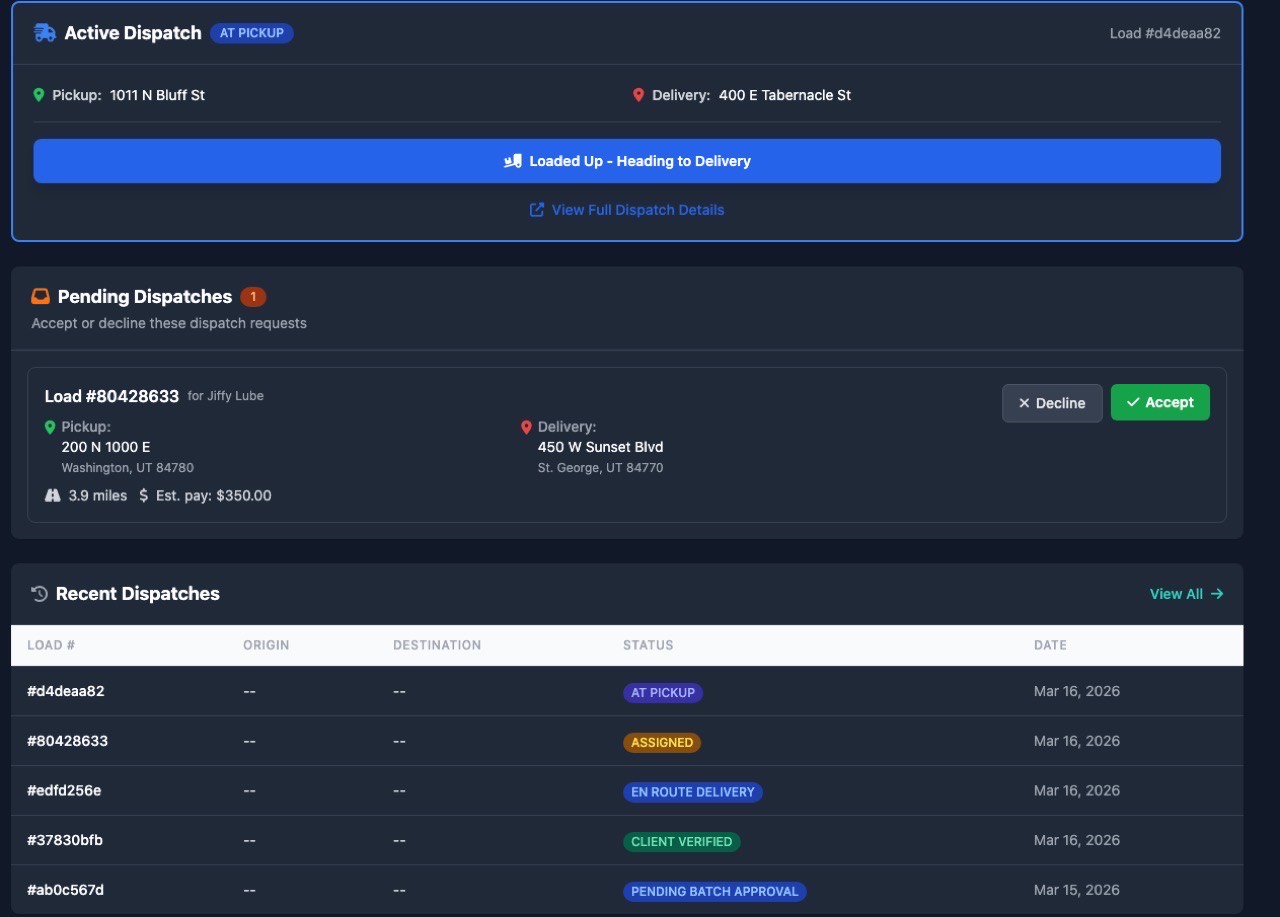
Task: Click the Pending Dispatches inbox icon
Action: [x=41, y=297]
